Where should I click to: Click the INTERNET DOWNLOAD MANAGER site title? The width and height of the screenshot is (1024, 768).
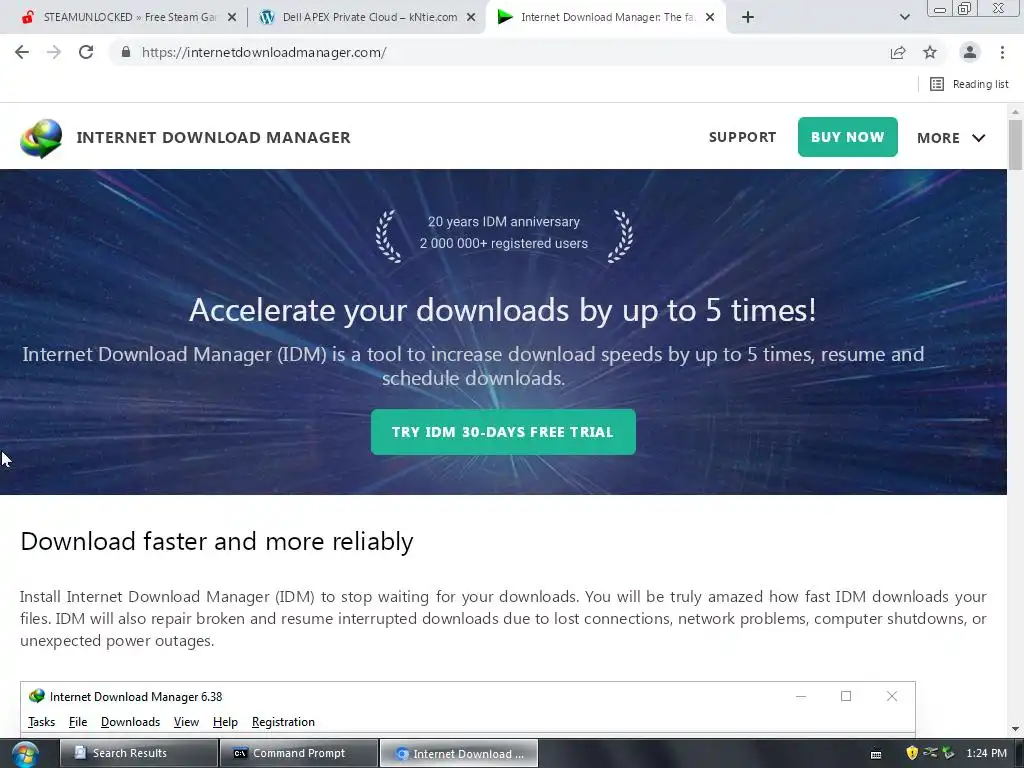tap(214, 137)
